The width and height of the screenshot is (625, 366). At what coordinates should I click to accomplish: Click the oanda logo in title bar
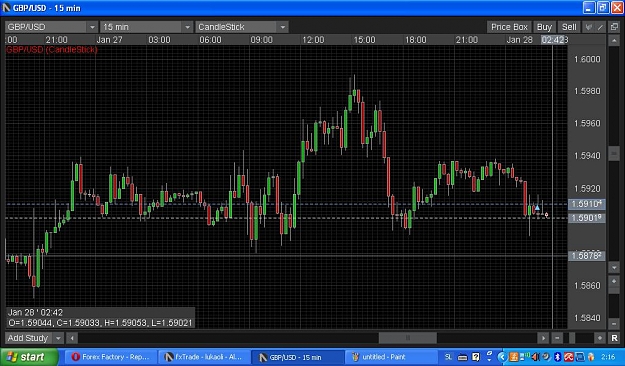(7, 8)
